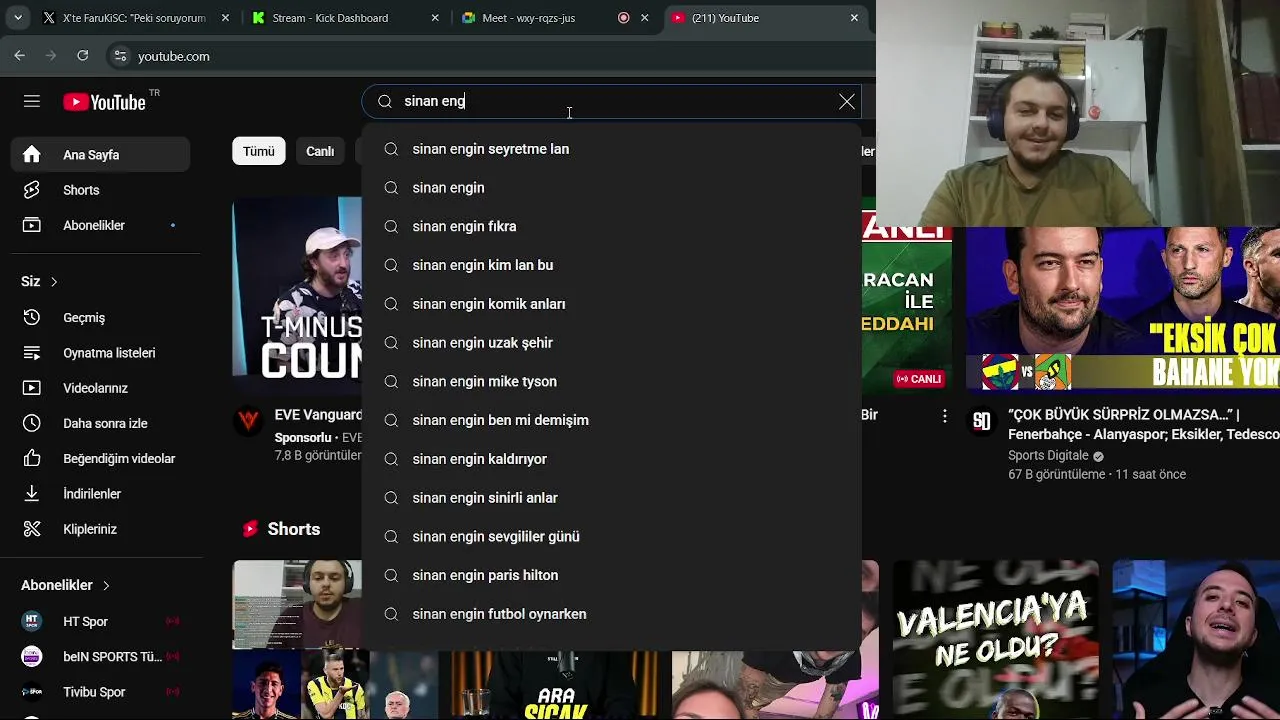The image size is (1280, 720).
Task: Open the Fenerbahçe - Alanyaspor video thumbnail
Action: tap(1122, 309)
